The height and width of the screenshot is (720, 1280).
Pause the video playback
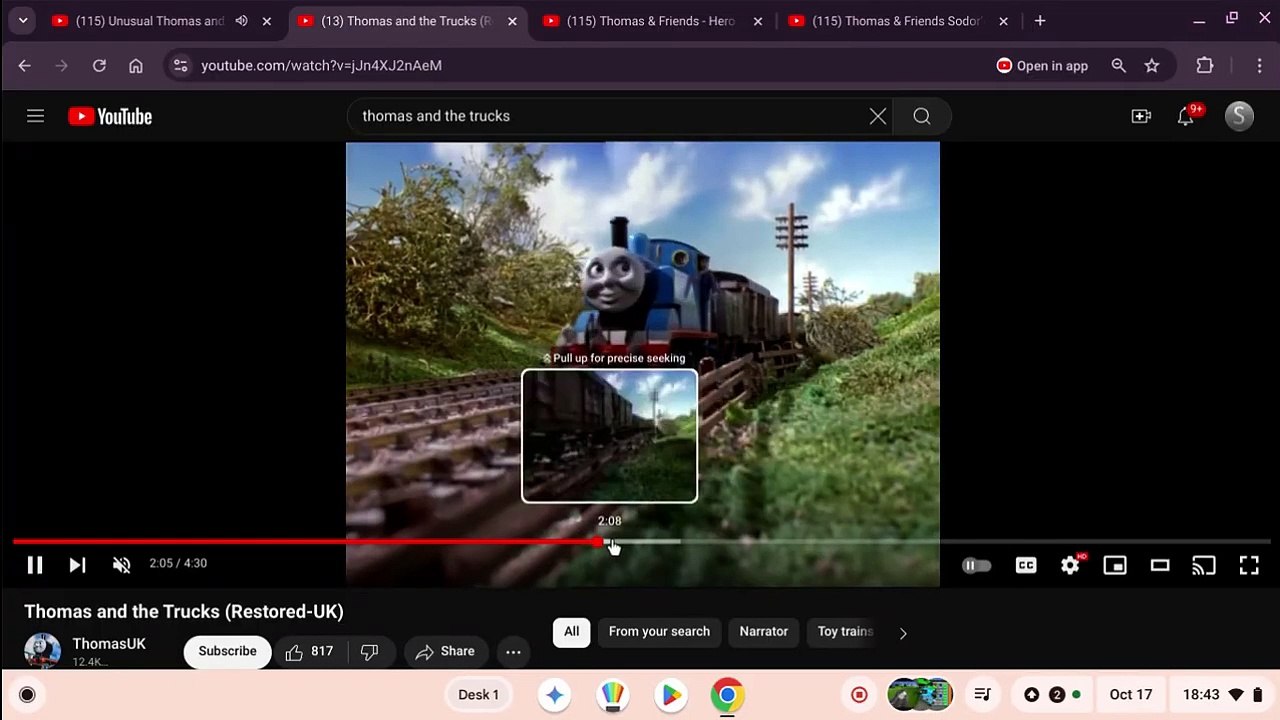(x=35, y=565)
